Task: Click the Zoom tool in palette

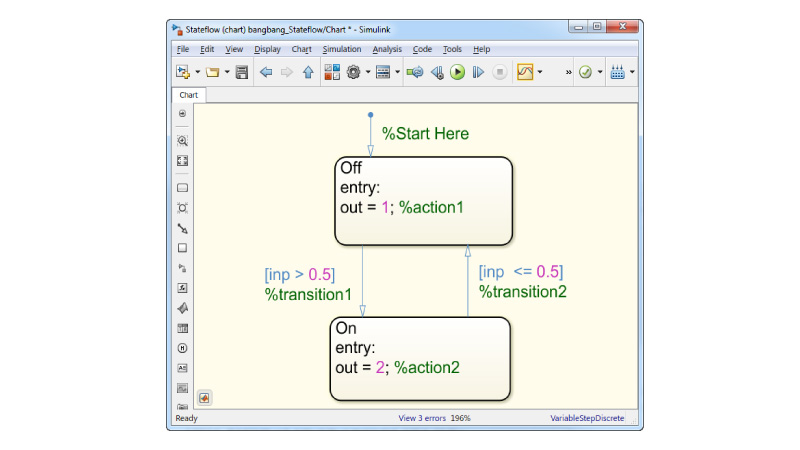Action: click(183, 141)
